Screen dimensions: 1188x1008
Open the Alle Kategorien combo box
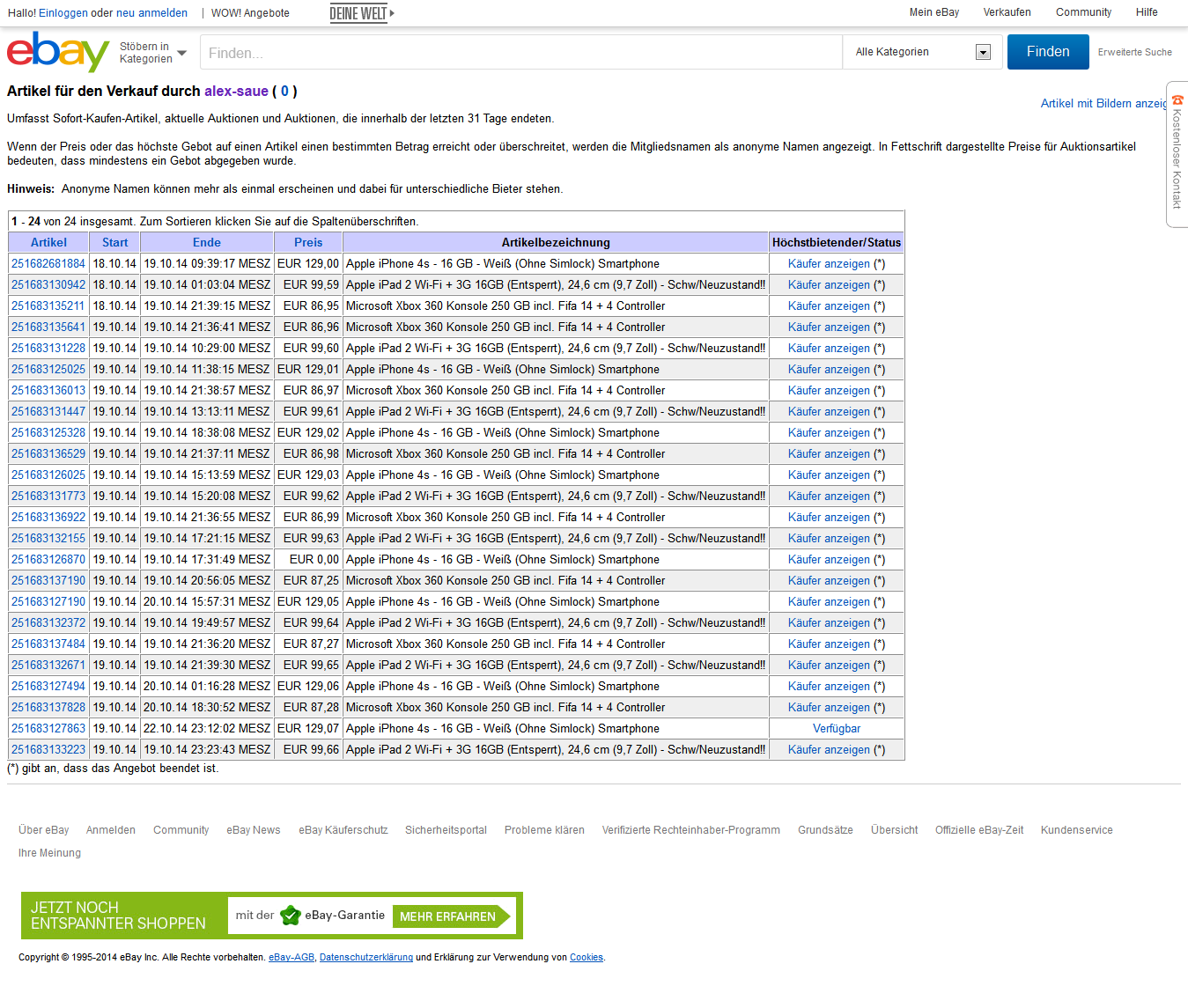point(923,52)
